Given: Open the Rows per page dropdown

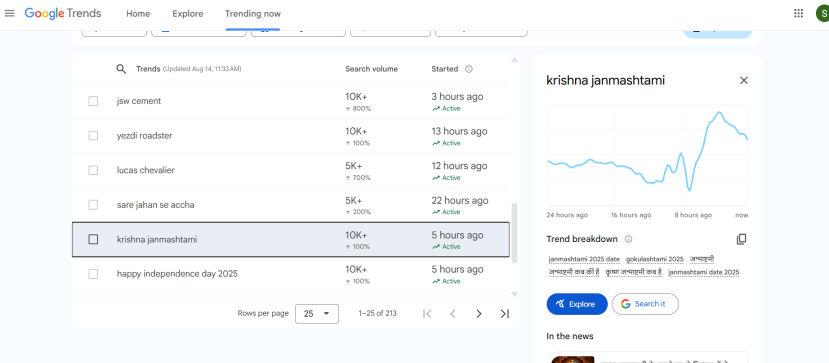Looking at the screenshot, I should click(317, 314).
